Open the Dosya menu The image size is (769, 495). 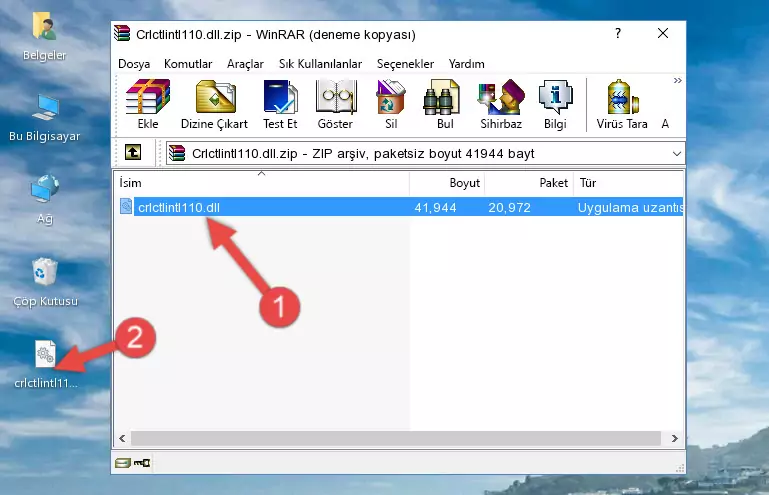pyautogui.click(x=134, y=64)
